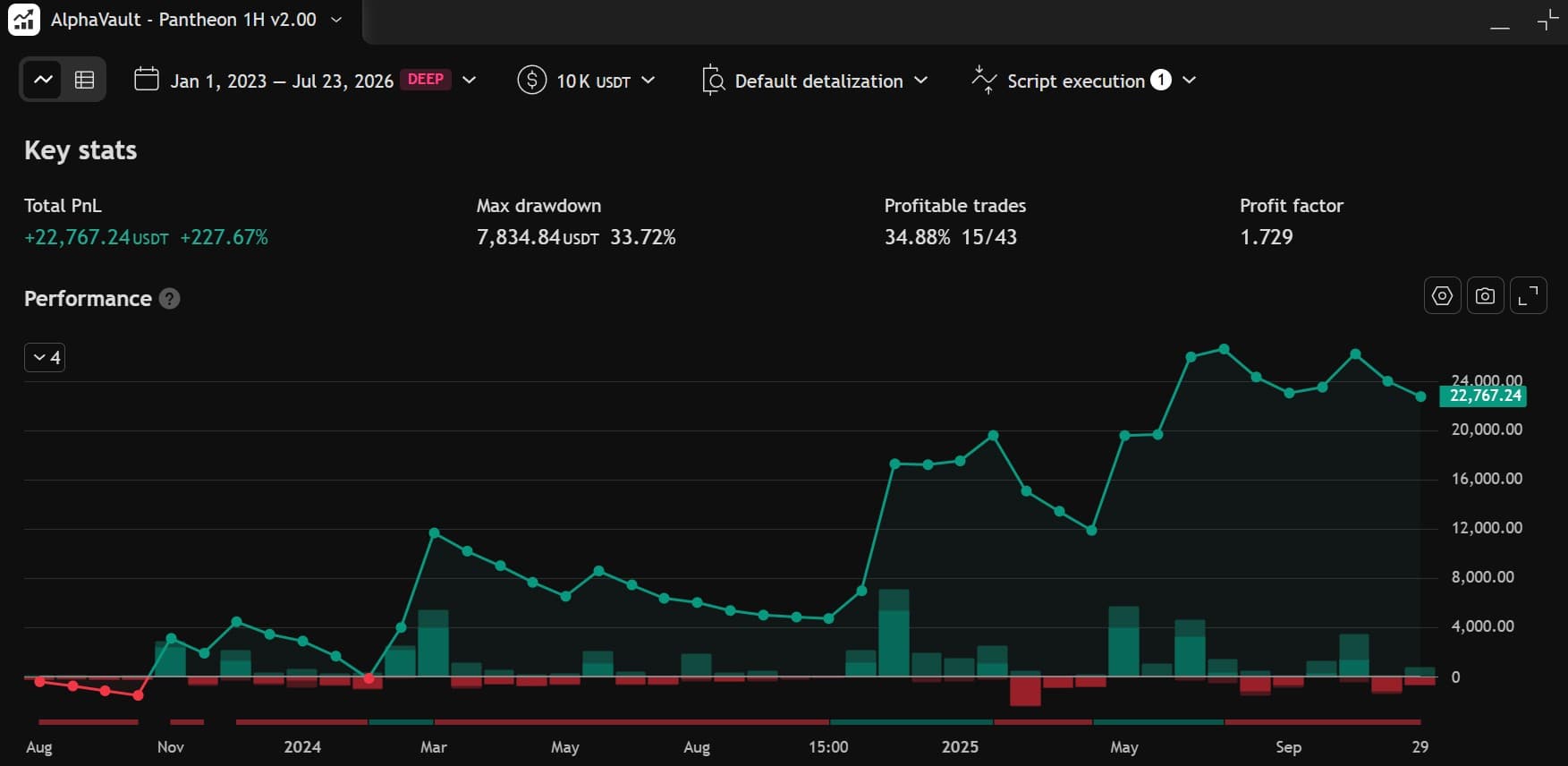Expand the date range chevron
This screenshot has height=766, width=1568.
(x=469, y=81)
